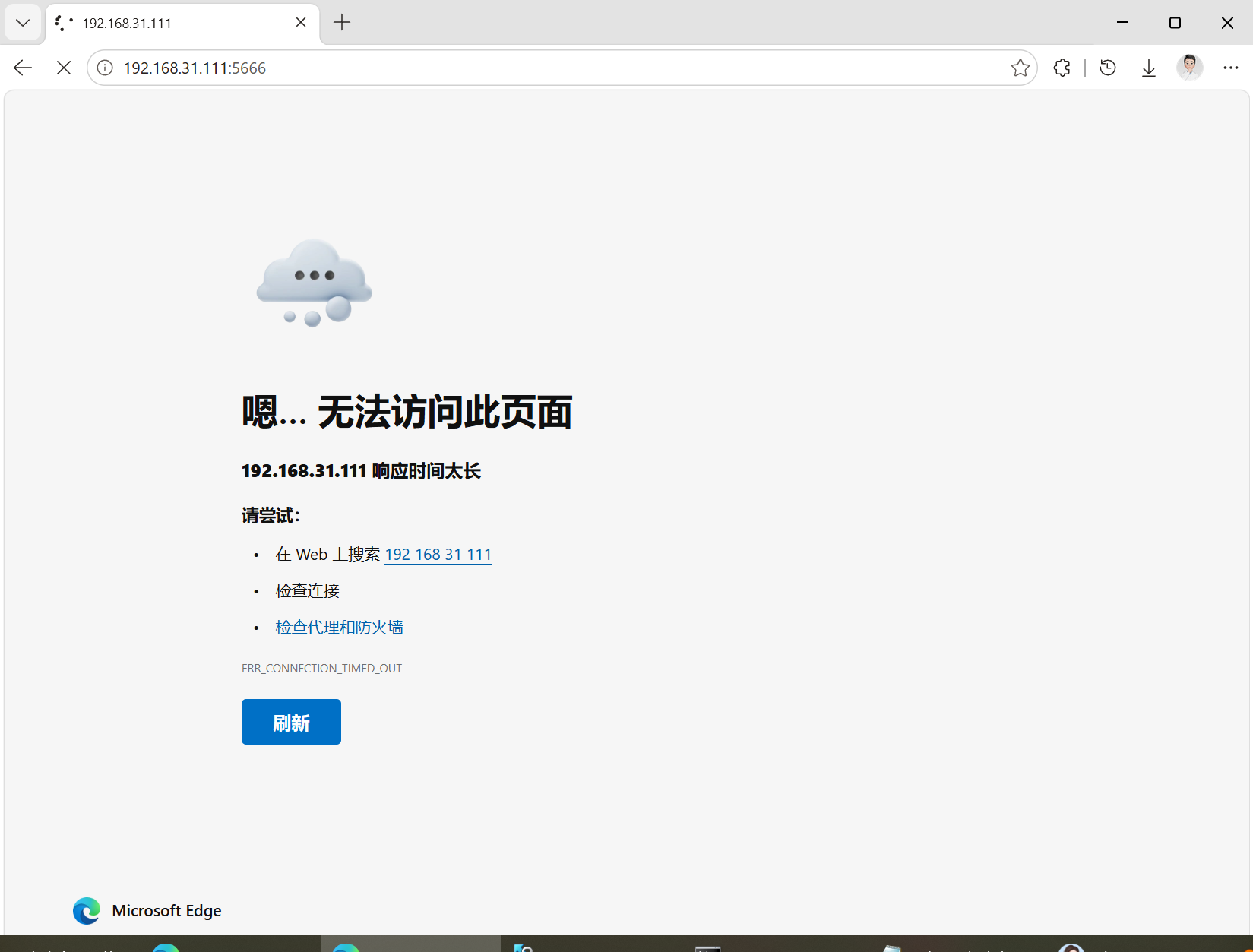
Task: Click the blue 刷新 refresh button
Action: (x=291, y=722)
